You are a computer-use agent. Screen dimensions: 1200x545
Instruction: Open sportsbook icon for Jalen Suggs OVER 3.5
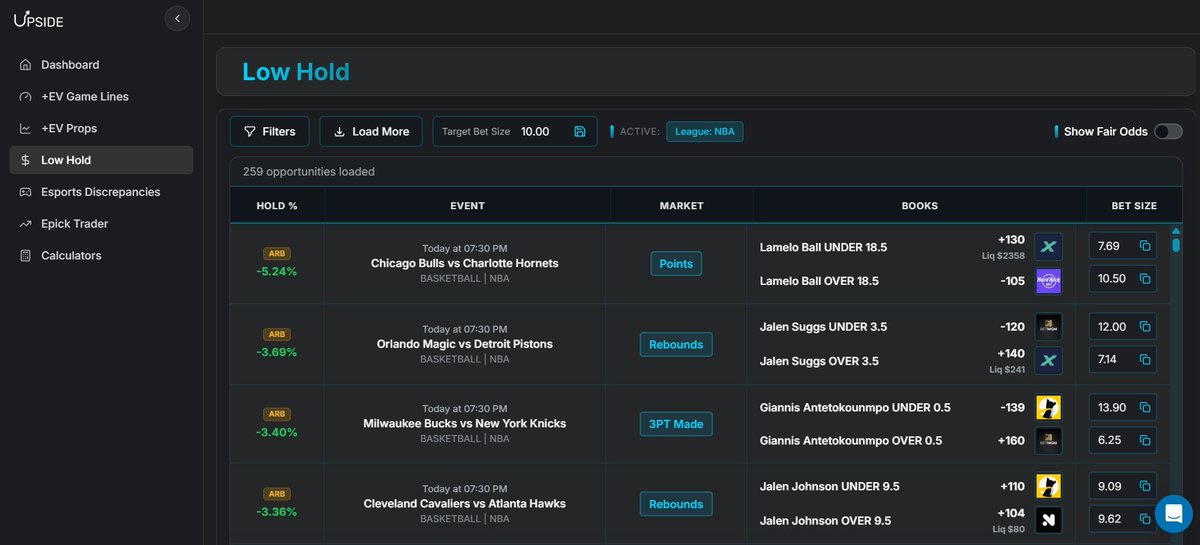pos(1048,360)
